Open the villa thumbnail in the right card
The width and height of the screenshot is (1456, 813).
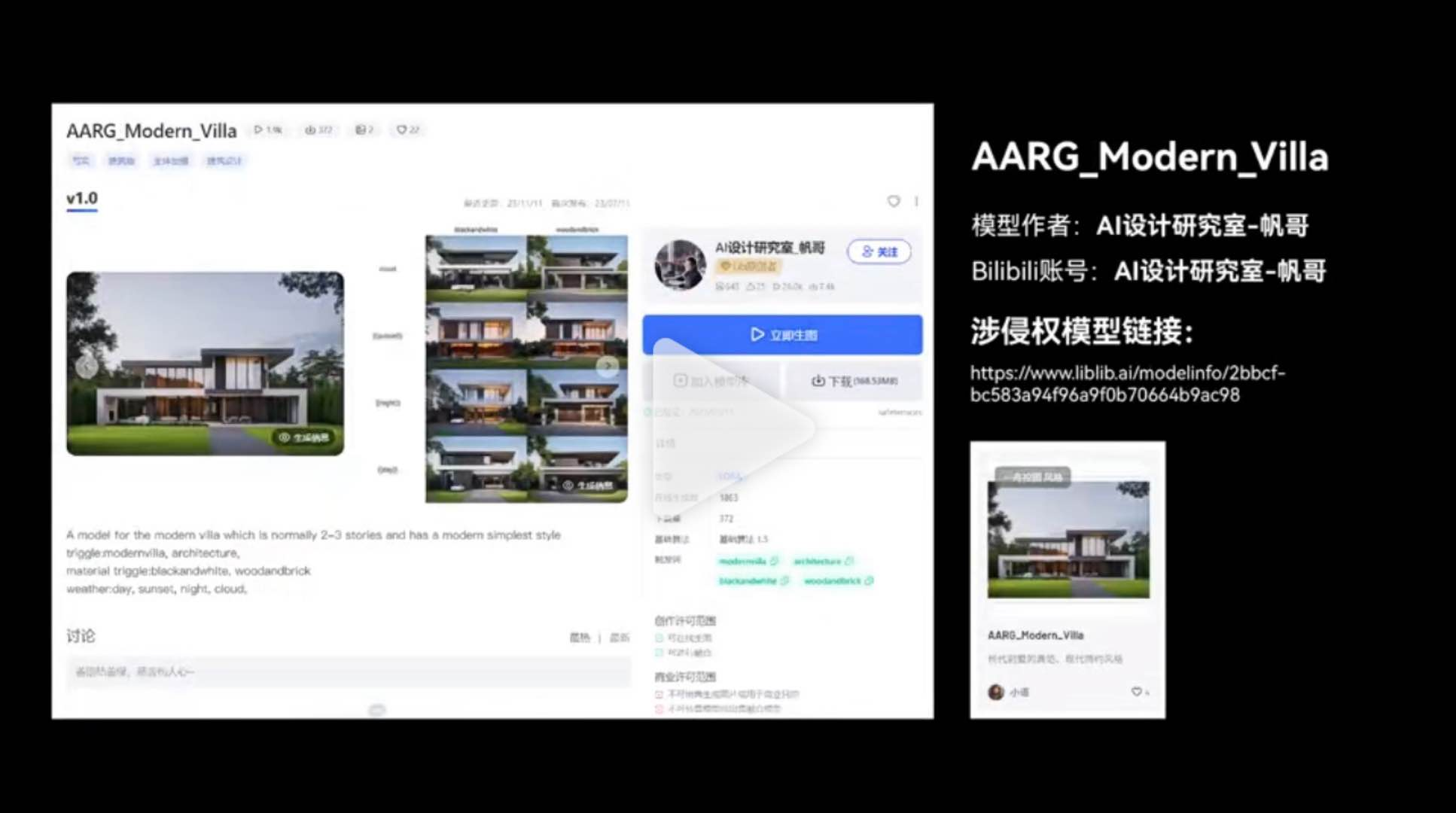click(1068, 540)
